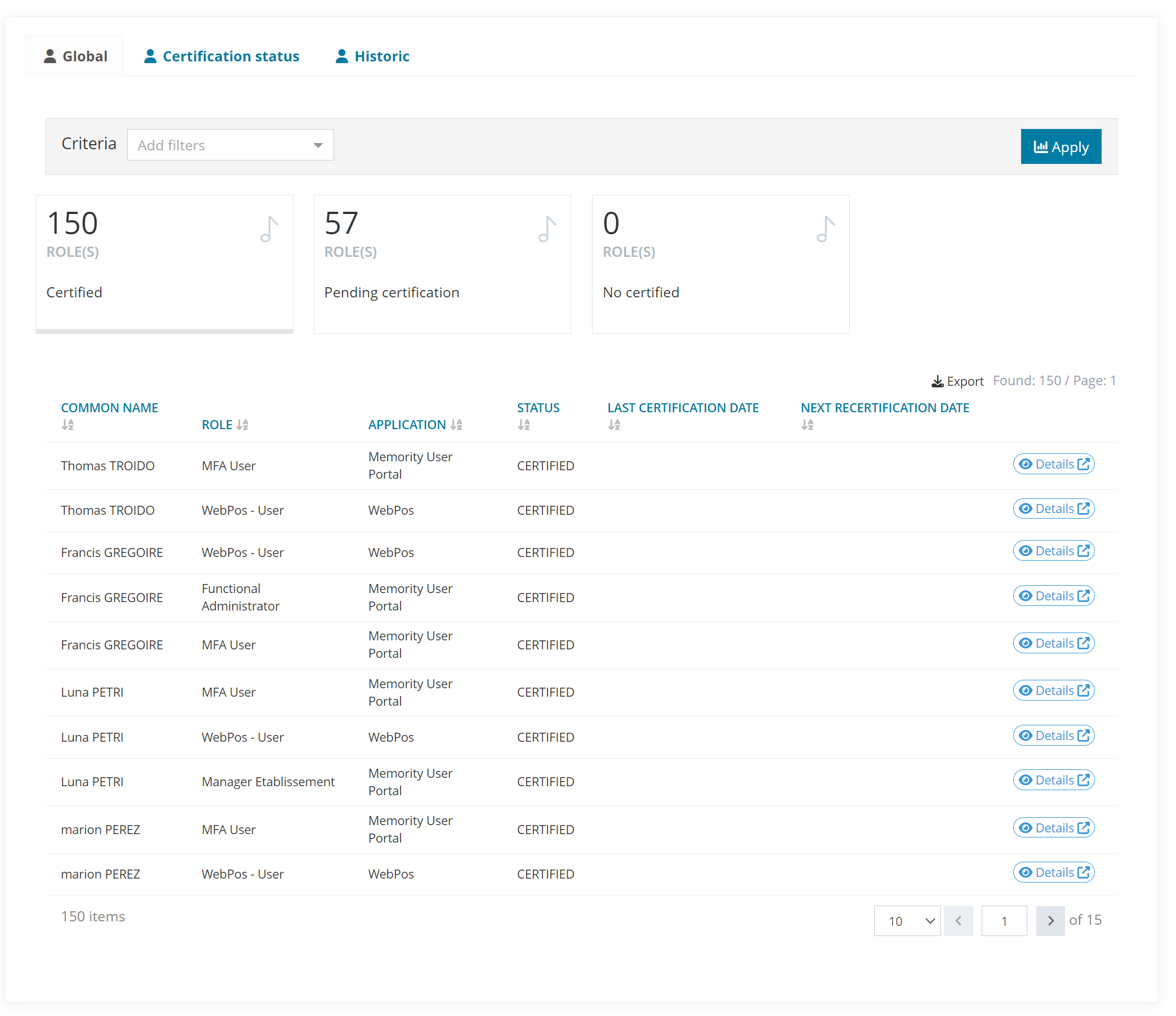Screen dimensions: 1176x1016
Task: Click the Status column sort icon
Action: [x=524, y=425]
